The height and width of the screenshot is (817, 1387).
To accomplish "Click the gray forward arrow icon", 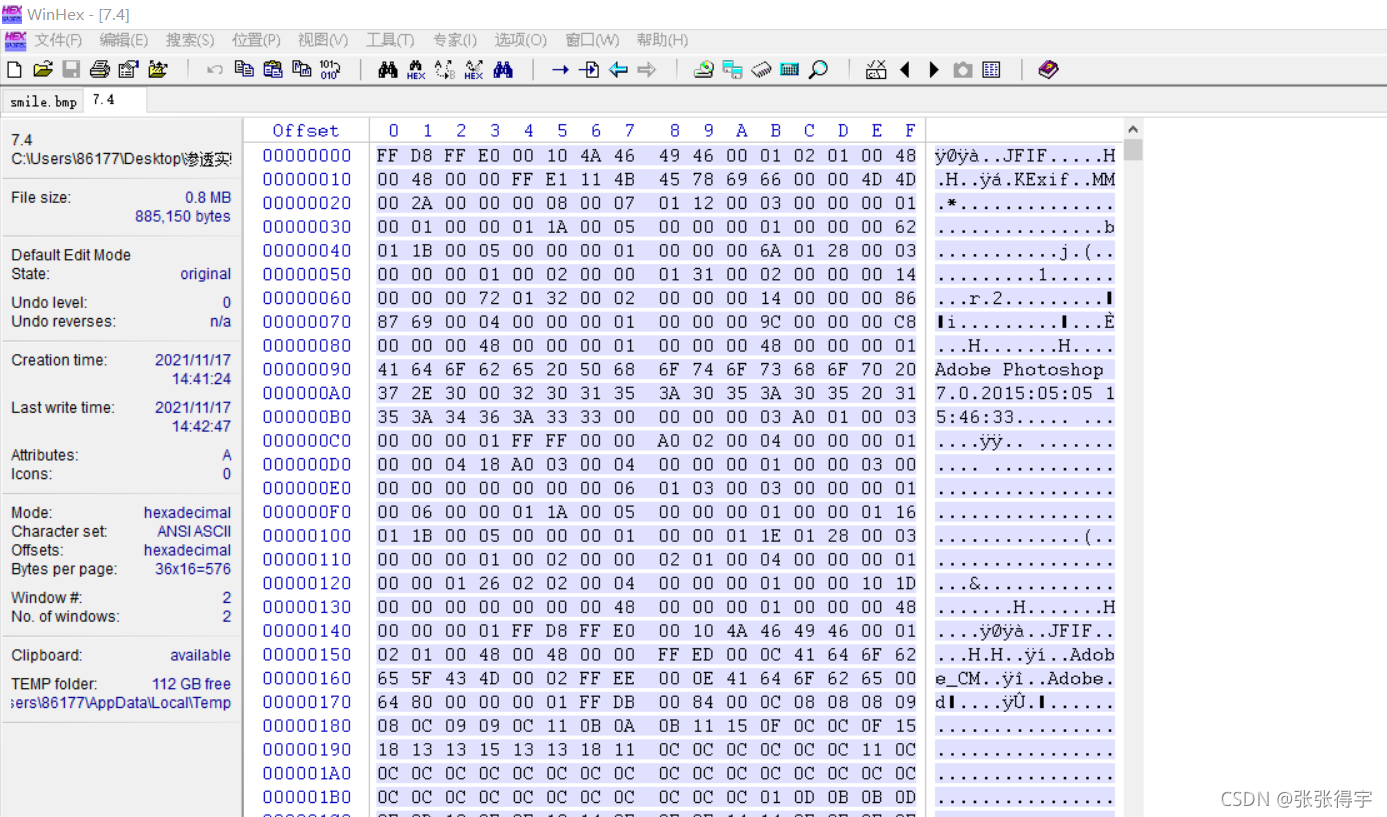I will tap(647, 69).
